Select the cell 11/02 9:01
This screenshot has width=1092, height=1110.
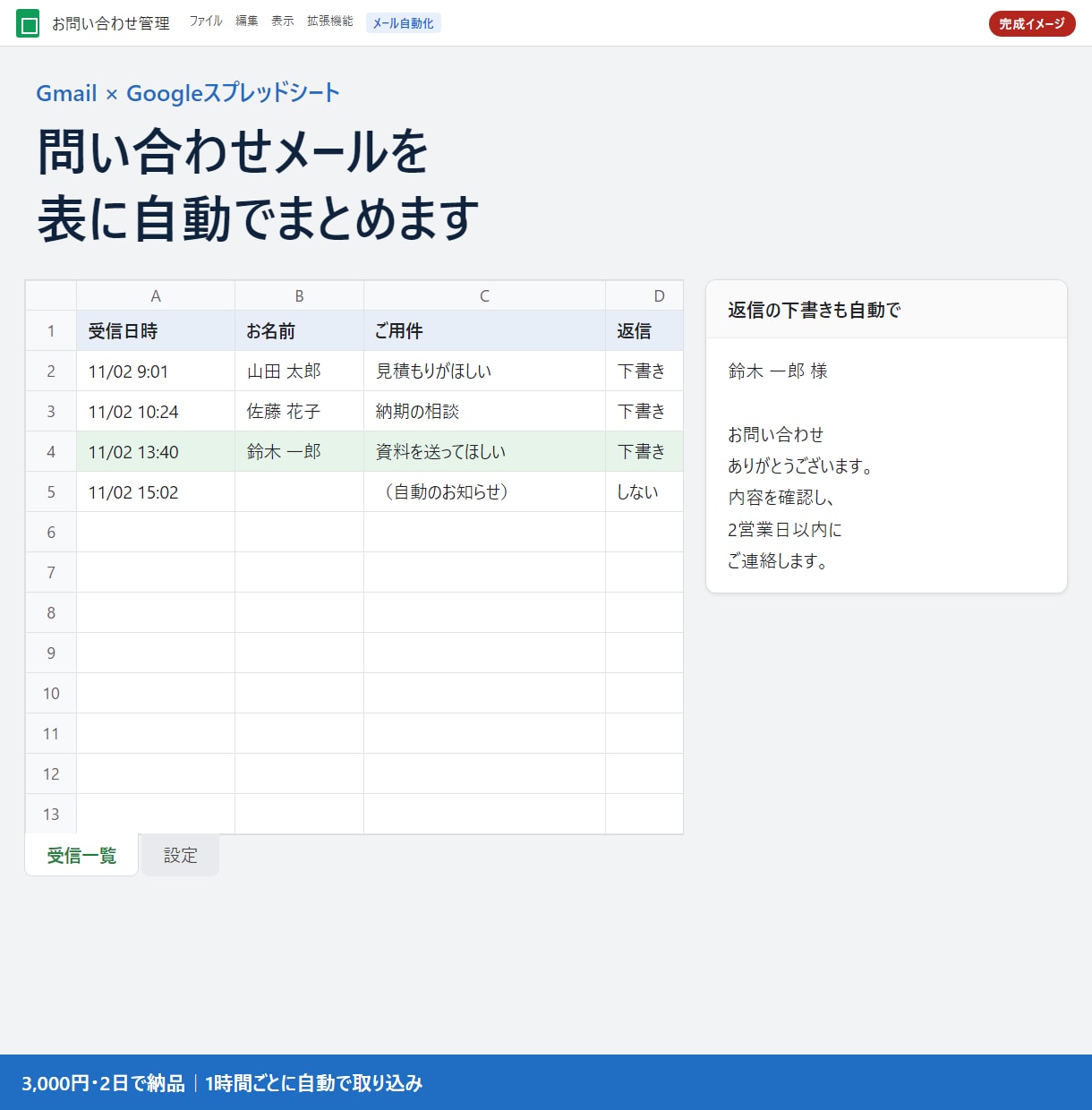tap(156, 371)
